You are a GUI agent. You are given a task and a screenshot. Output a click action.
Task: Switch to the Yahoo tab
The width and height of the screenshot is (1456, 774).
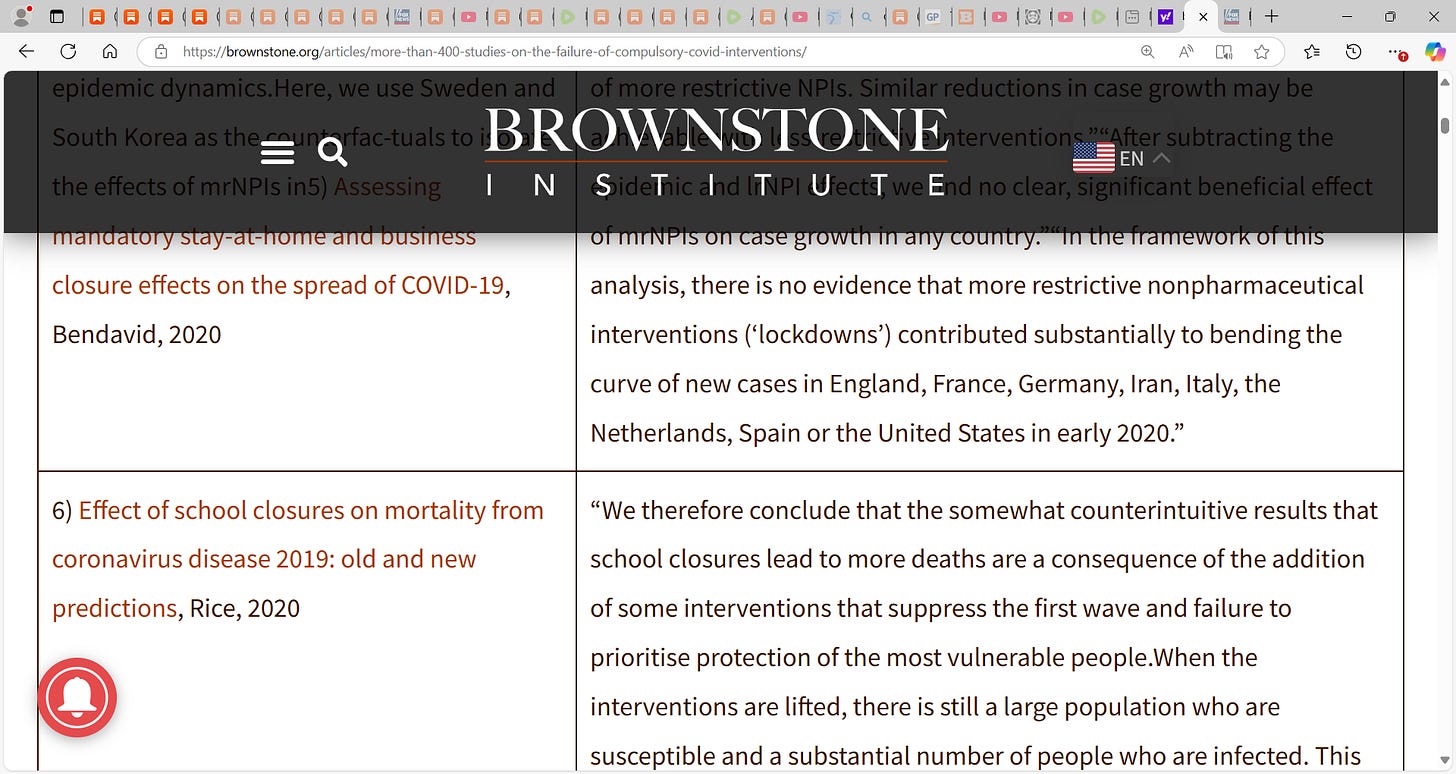1165,17
